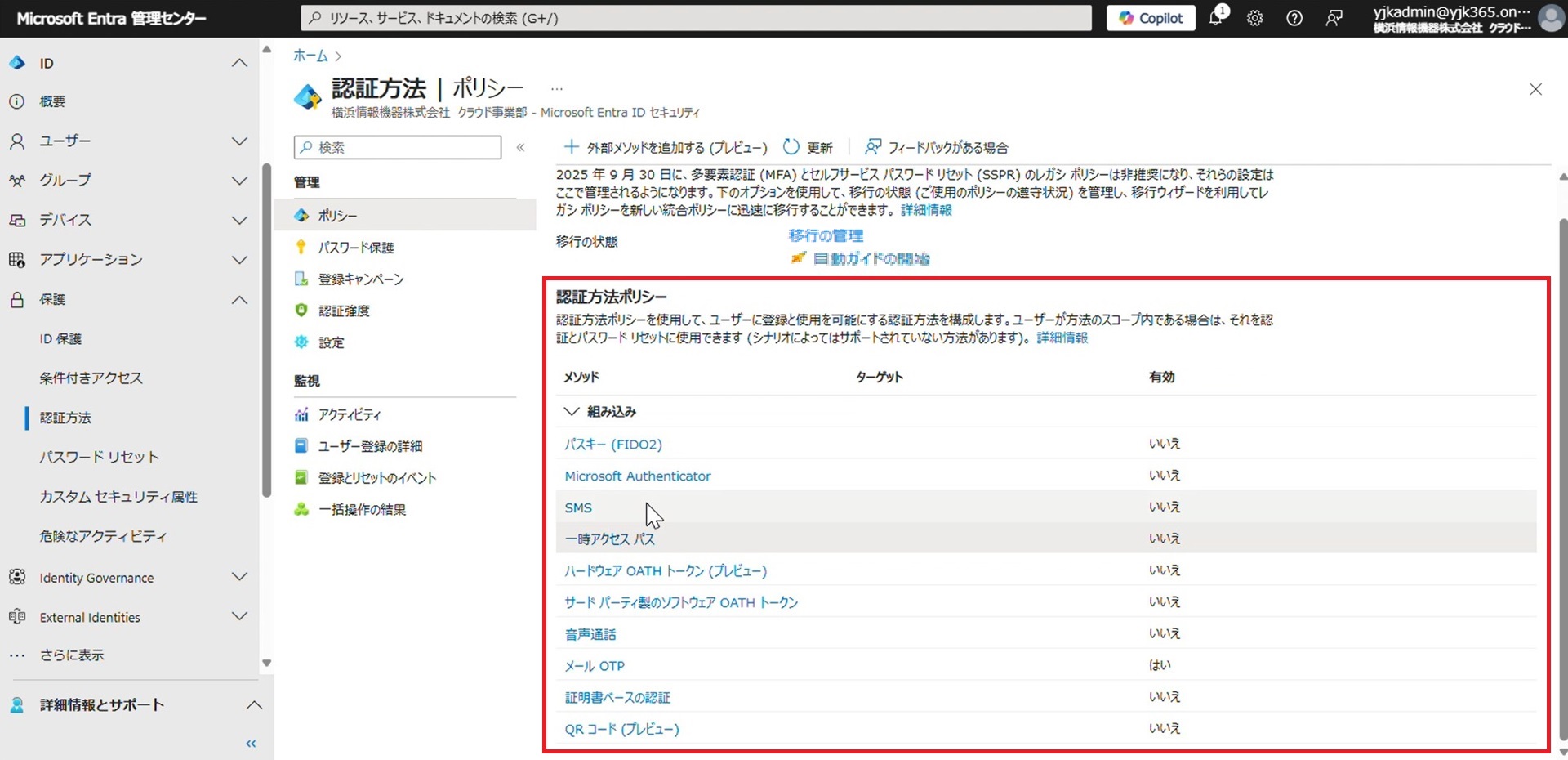Collapse left sidebar with bottom double arrow

click(x=251, y=743)
